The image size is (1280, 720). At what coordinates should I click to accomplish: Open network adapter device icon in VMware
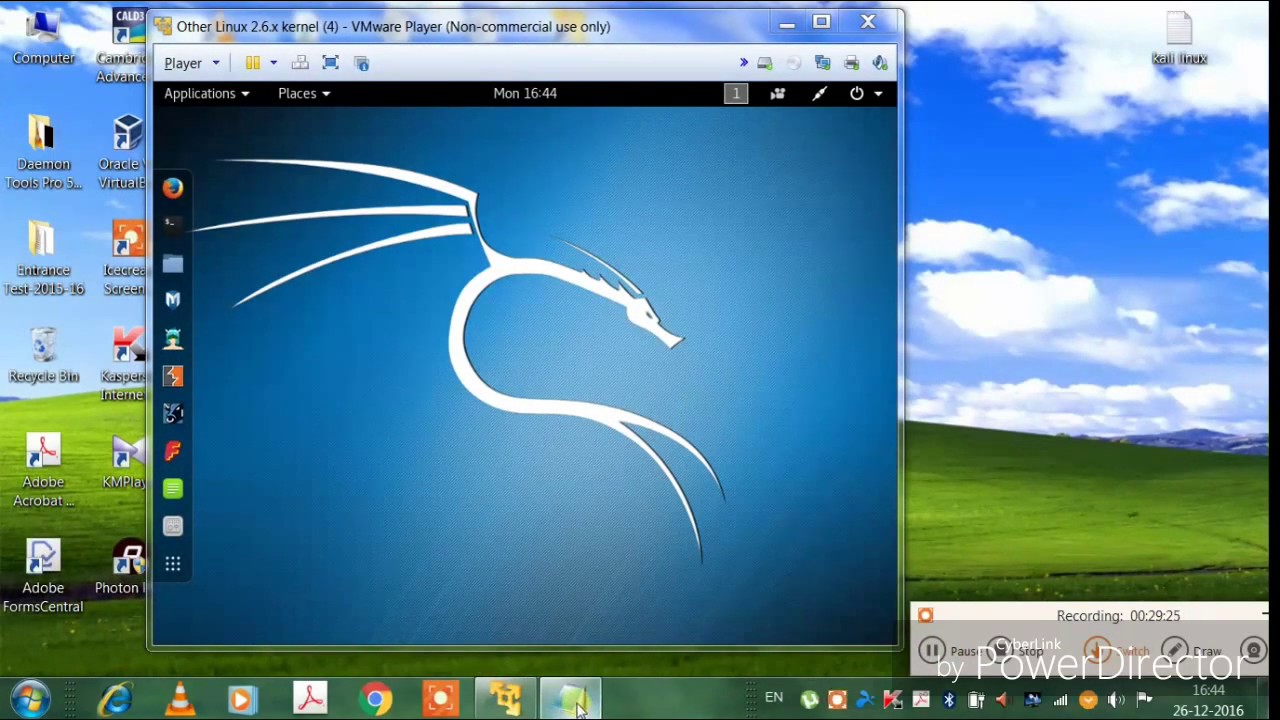(822, 63)
